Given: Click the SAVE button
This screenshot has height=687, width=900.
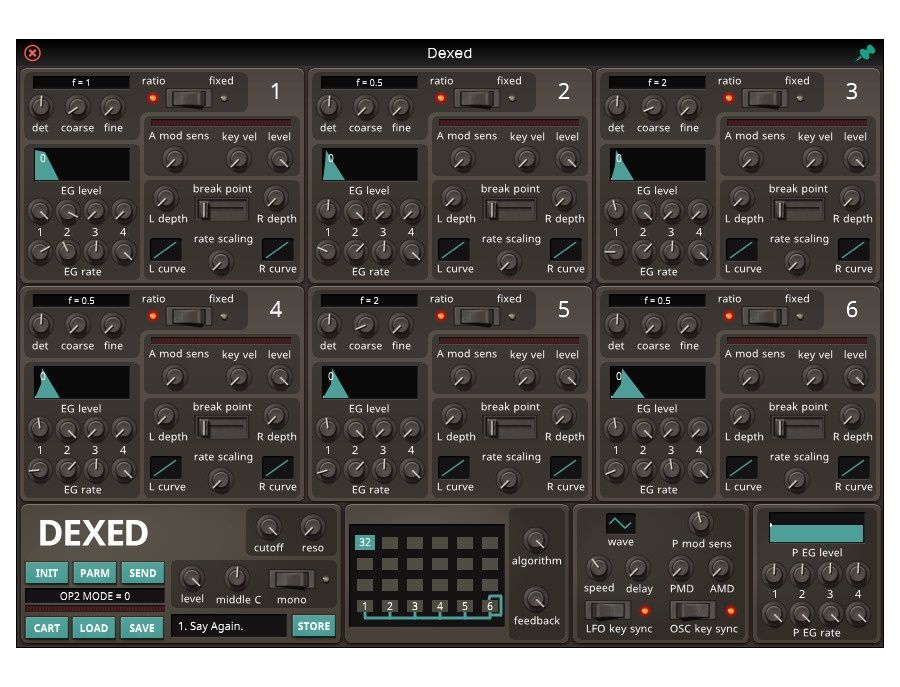Looking at the screenshot, I should (x=142, y=628).
